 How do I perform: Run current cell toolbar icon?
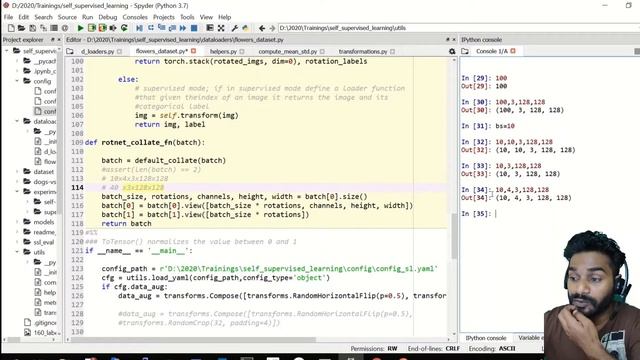tap(91, 28)
